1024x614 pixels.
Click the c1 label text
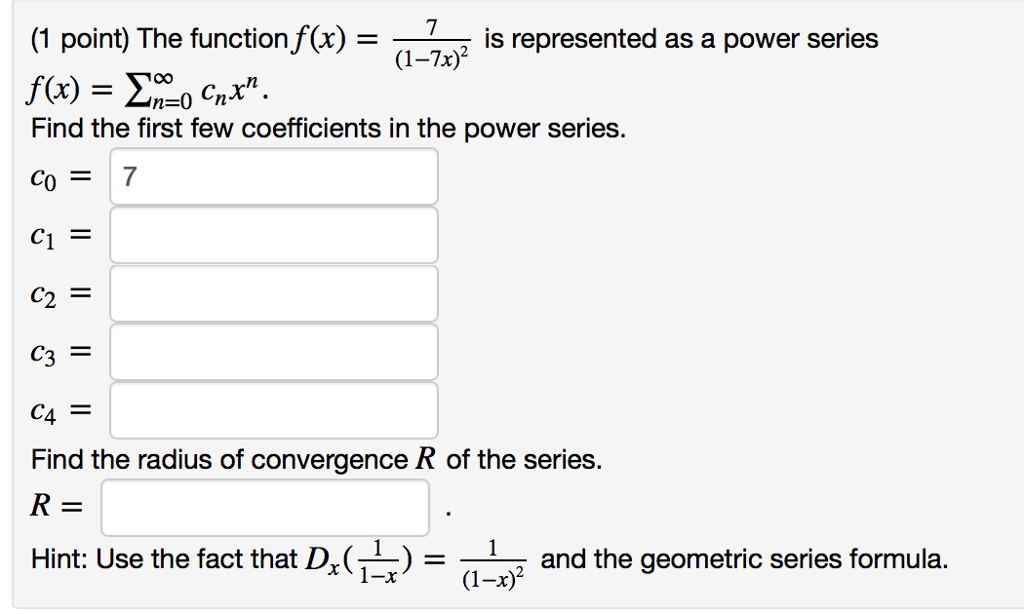(50, 234)
